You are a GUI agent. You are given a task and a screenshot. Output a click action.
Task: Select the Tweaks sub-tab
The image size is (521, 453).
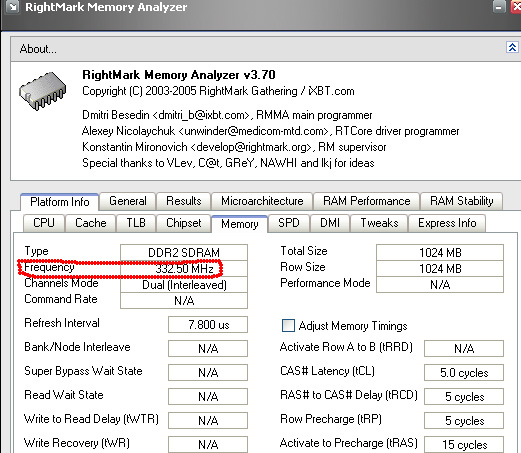[379, 223]
